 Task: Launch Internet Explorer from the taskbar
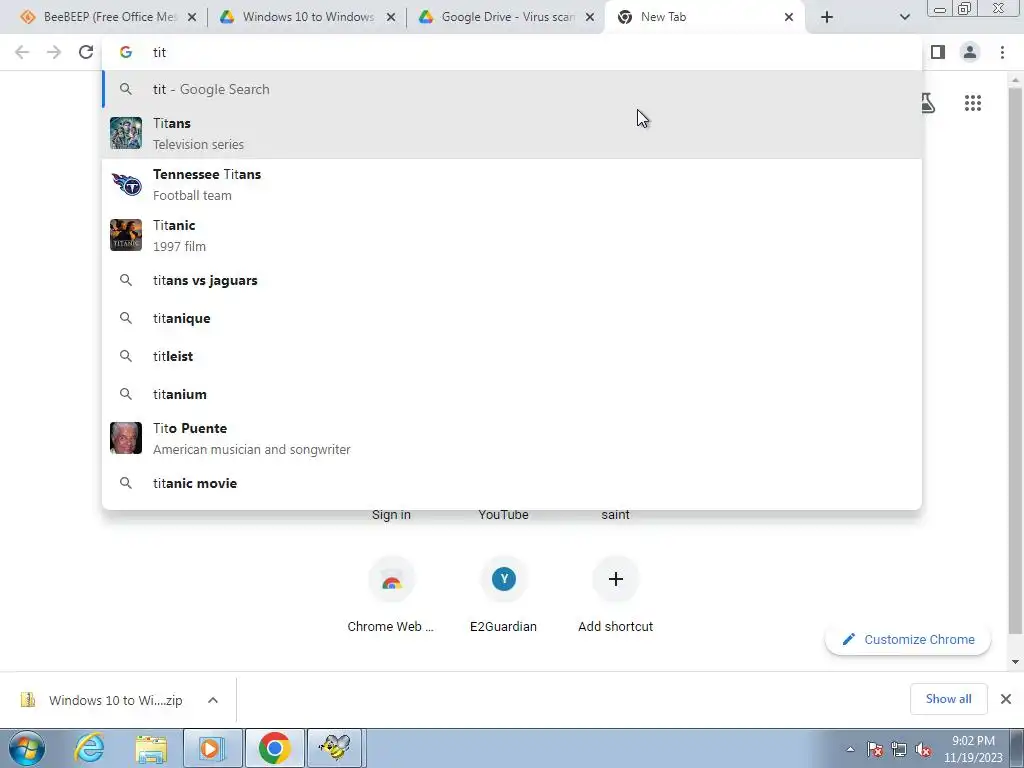click(x=89, y=748)
